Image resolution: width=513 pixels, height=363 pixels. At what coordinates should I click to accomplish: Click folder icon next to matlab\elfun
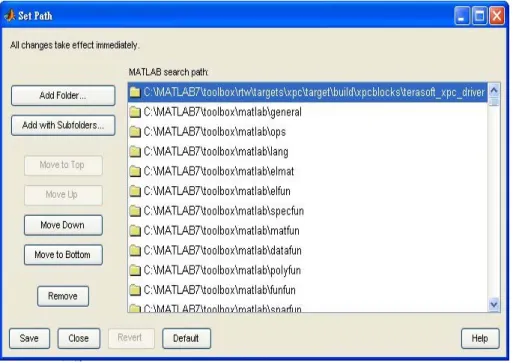(135, 191)
